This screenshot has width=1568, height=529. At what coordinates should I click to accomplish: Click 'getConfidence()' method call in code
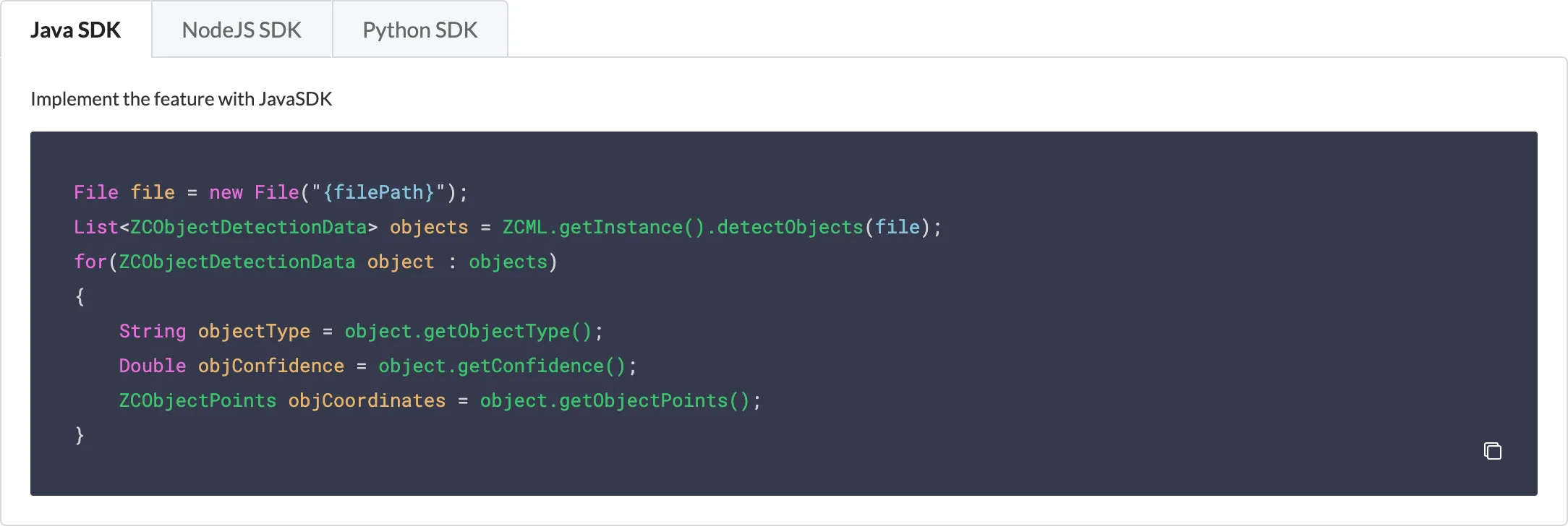542,366
